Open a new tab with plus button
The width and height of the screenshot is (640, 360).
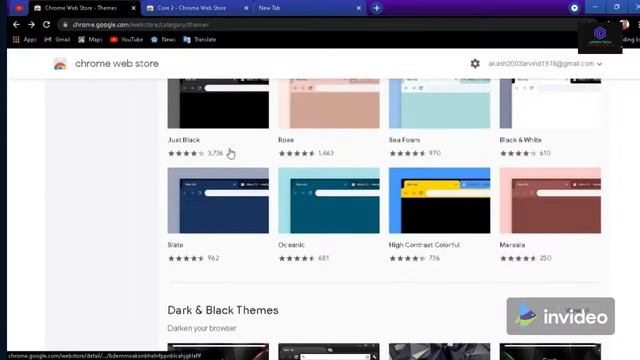tap(376, 8)
